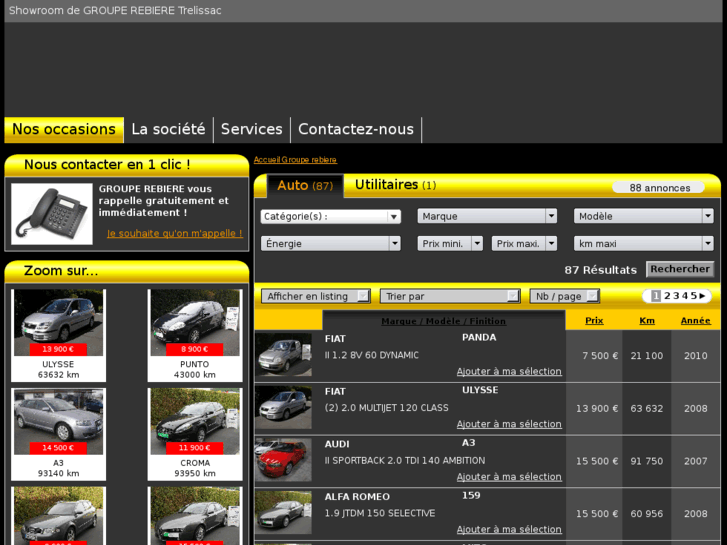
Task: Expand the Catégorie(s) dropdown
Action: click(330, 216)
